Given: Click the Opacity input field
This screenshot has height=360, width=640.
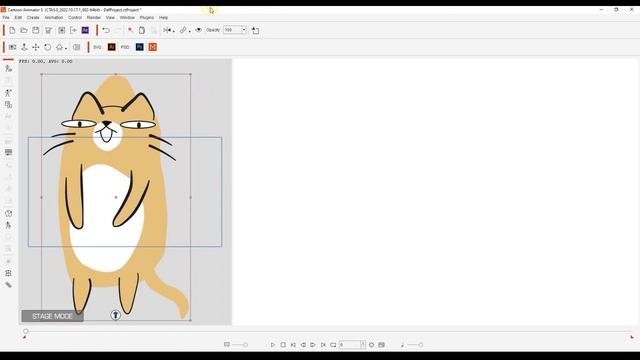Looking at the screenshot, I should click(x=232, y=30).
